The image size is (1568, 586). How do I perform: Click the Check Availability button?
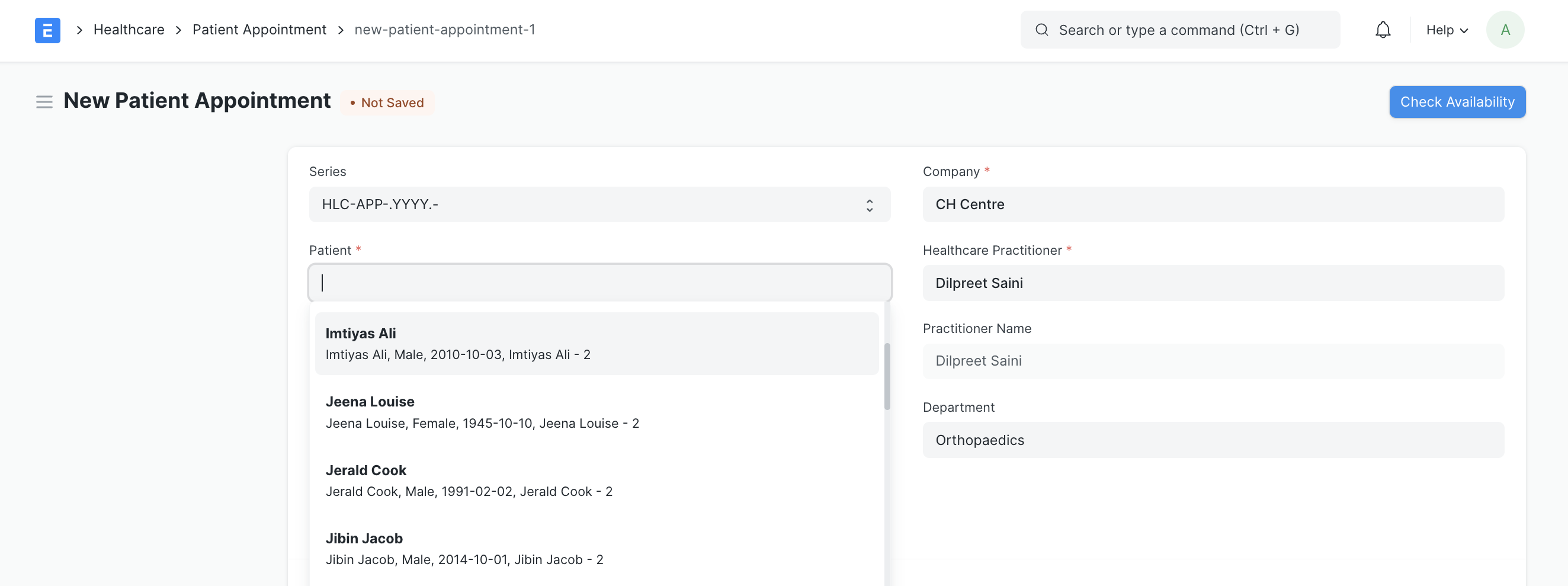click(x=1457, y=102)
